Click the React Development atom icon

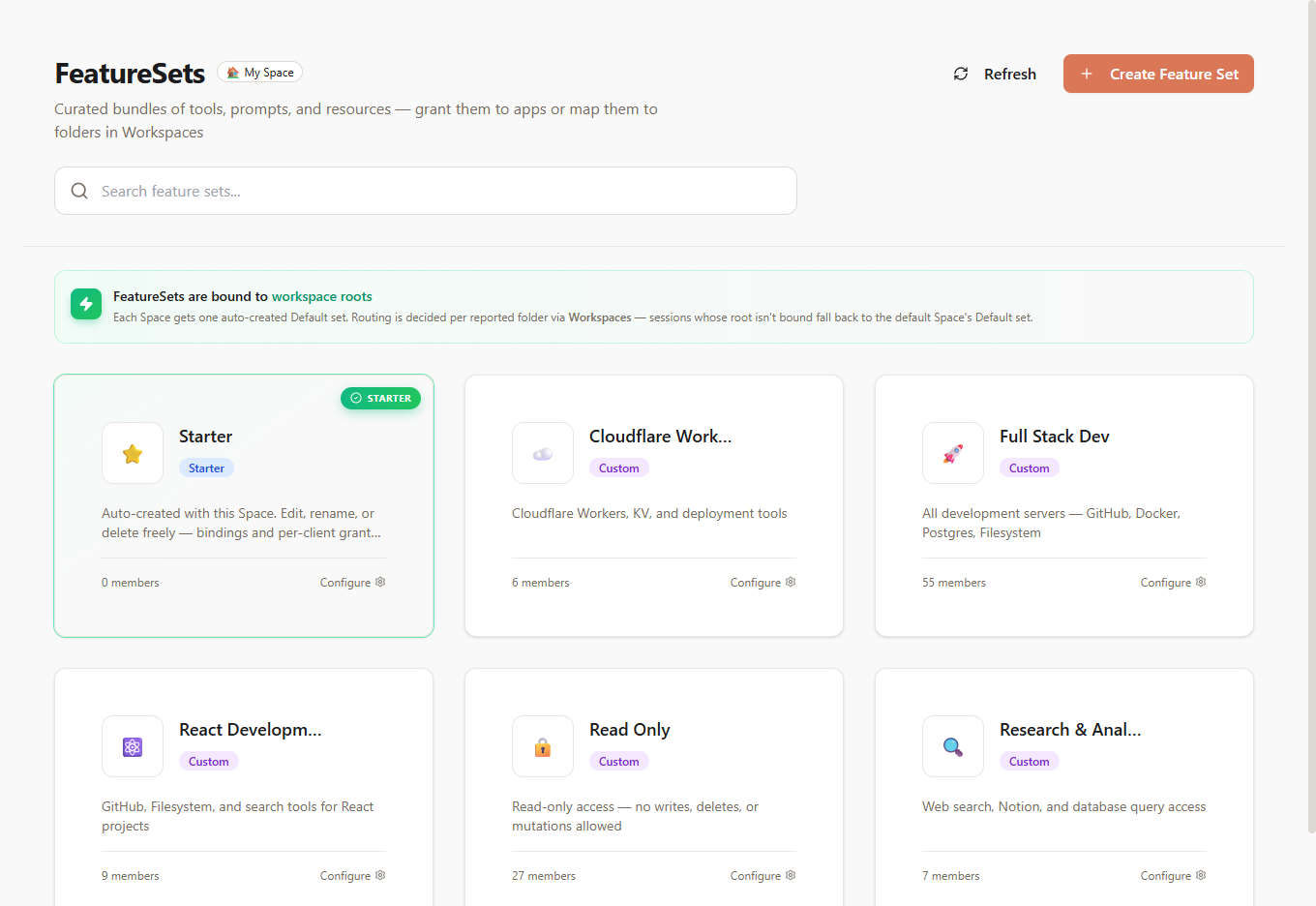pyautogui.click(x=133, y=746)
